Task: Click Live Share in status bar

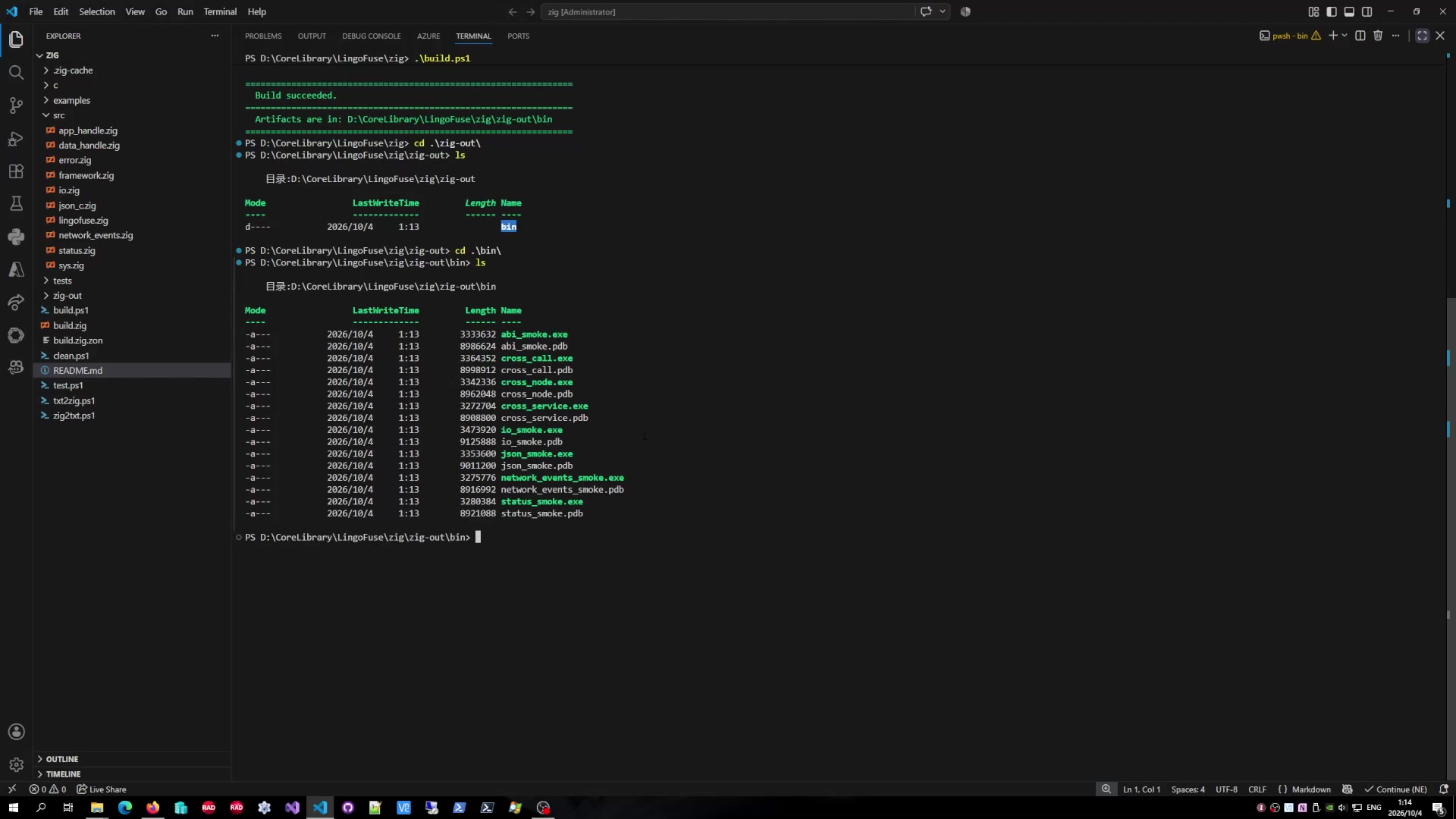Action: [x=102, y=789]
